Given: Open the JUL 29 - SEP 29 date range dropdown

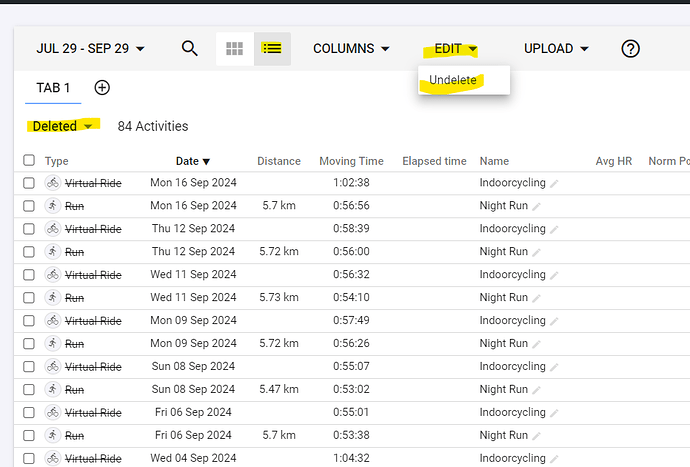Looking at the screenshot, I should tap(90, 48).
